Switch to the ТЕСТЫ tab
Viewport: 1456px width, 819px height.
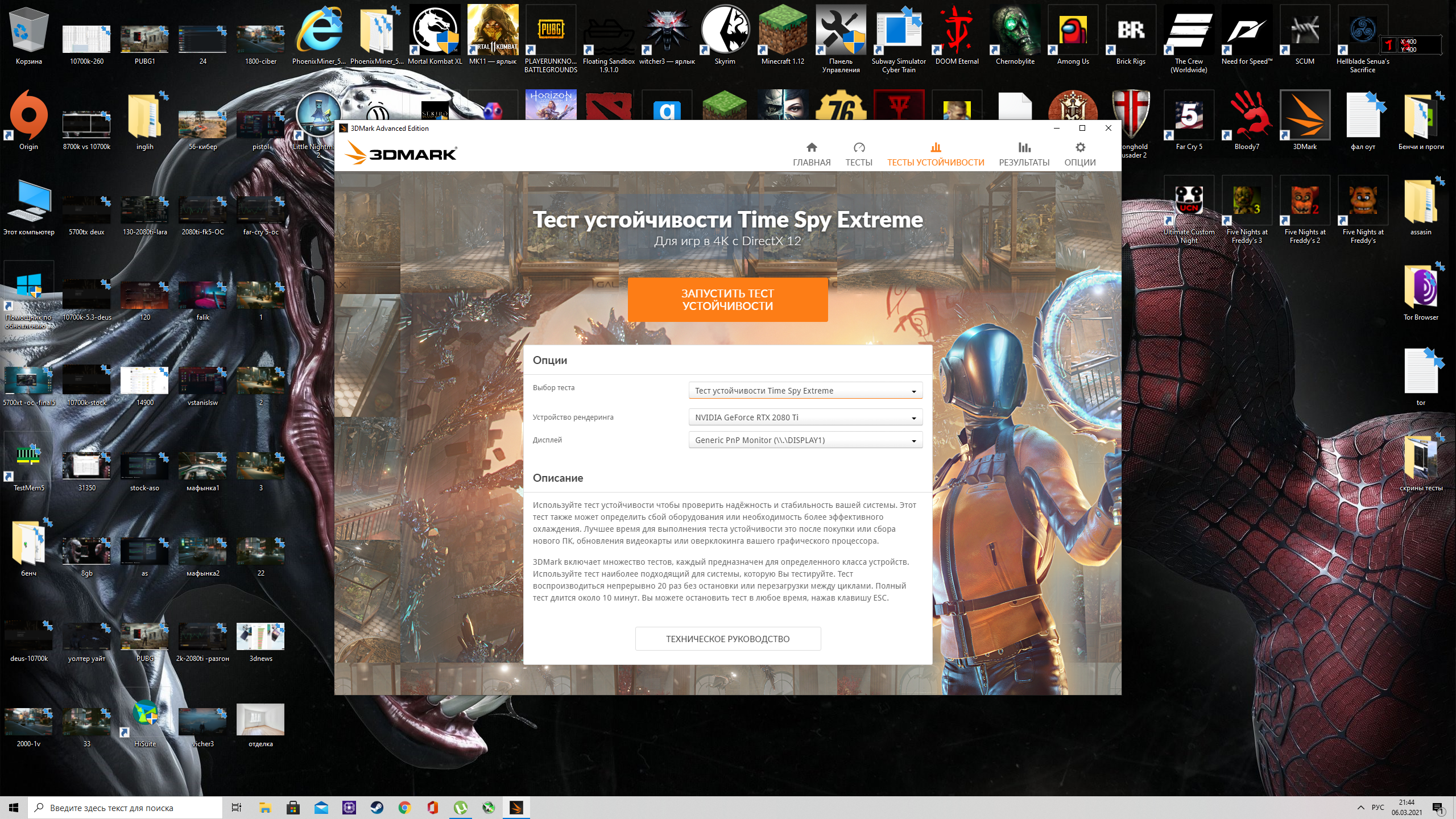pyautogui.click(x=859, y=154)
